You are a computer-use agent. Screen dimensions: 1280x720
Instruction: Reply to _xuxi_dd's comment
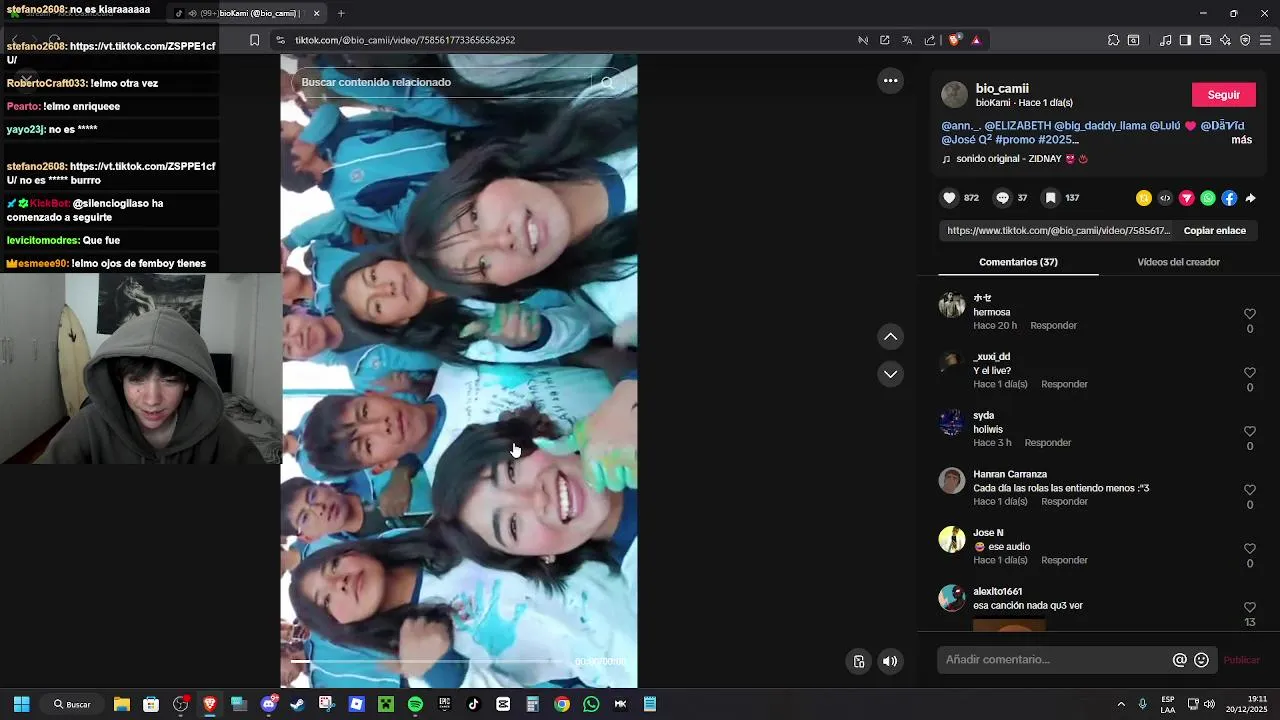click(x=1064, y=384)
